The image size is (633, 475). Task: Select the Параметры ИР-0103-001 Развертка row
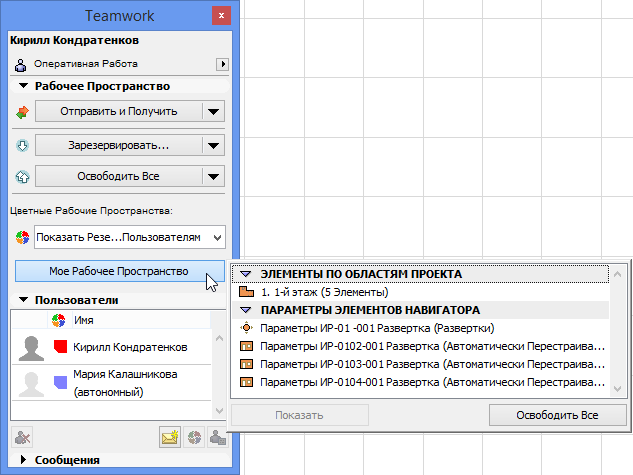[421, 364]
